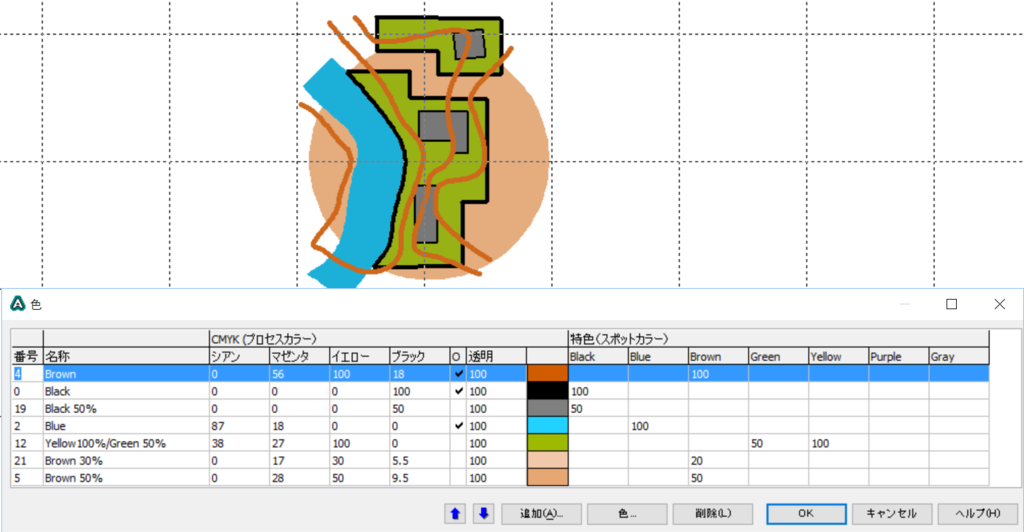Screen dimensions: 1024x532
Task: Click the Brown 50% swatch
Action: [x=547, y=478]
